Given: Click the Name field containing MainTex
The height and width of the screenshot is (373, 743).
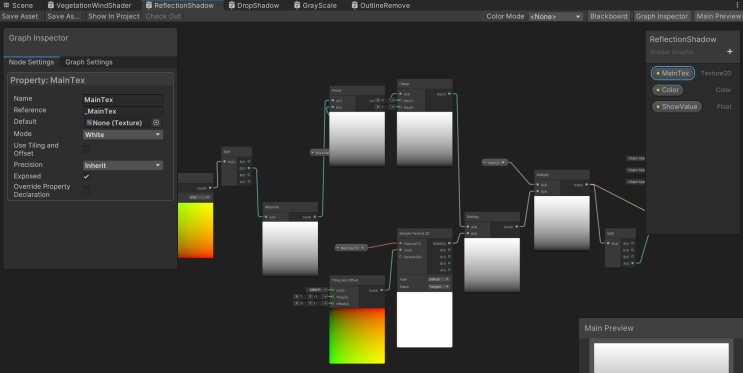Looking at the screenshot, I should (123, 100).
